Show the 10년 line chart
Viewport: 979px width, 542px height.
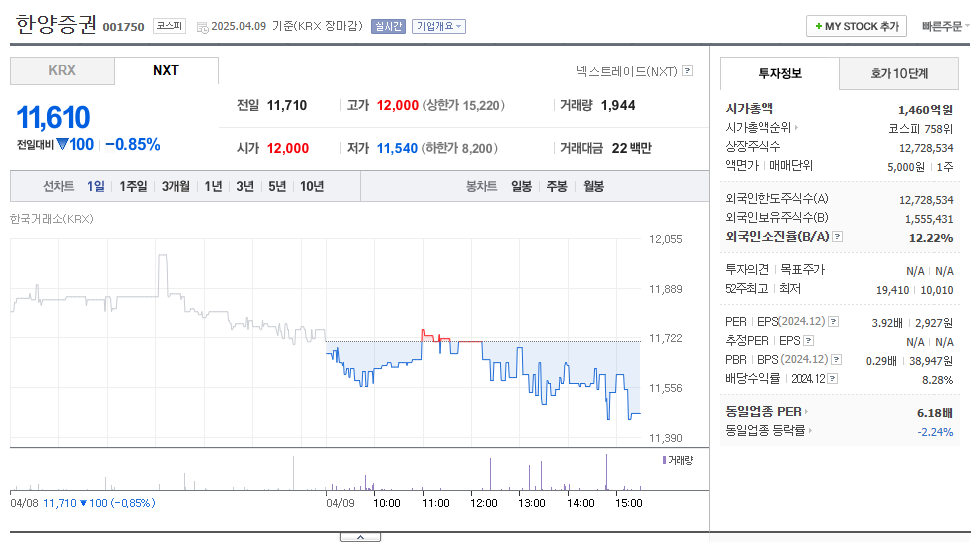click(312, 186)
